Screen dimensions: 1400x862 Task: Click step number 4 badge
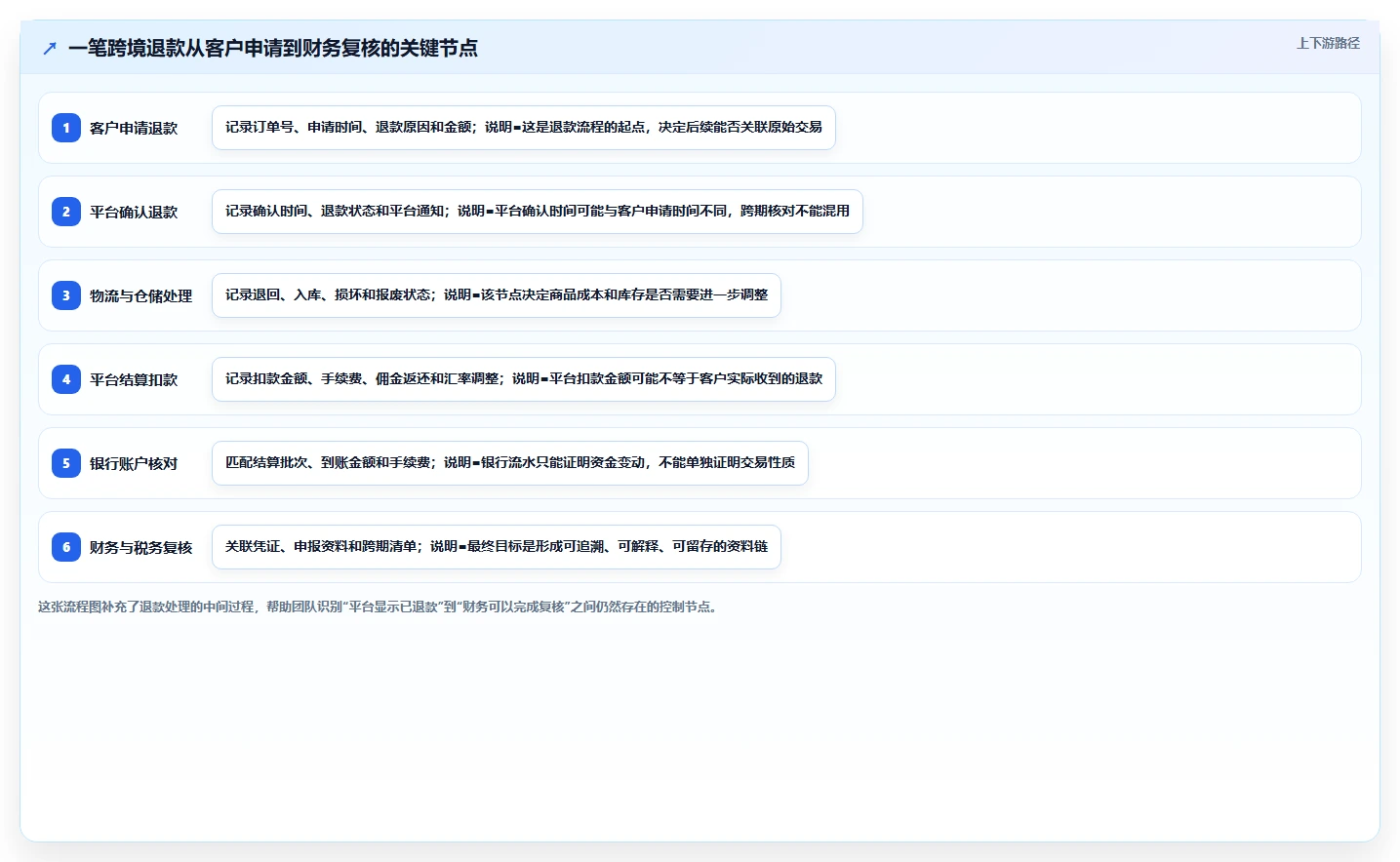tap(66, 379)
